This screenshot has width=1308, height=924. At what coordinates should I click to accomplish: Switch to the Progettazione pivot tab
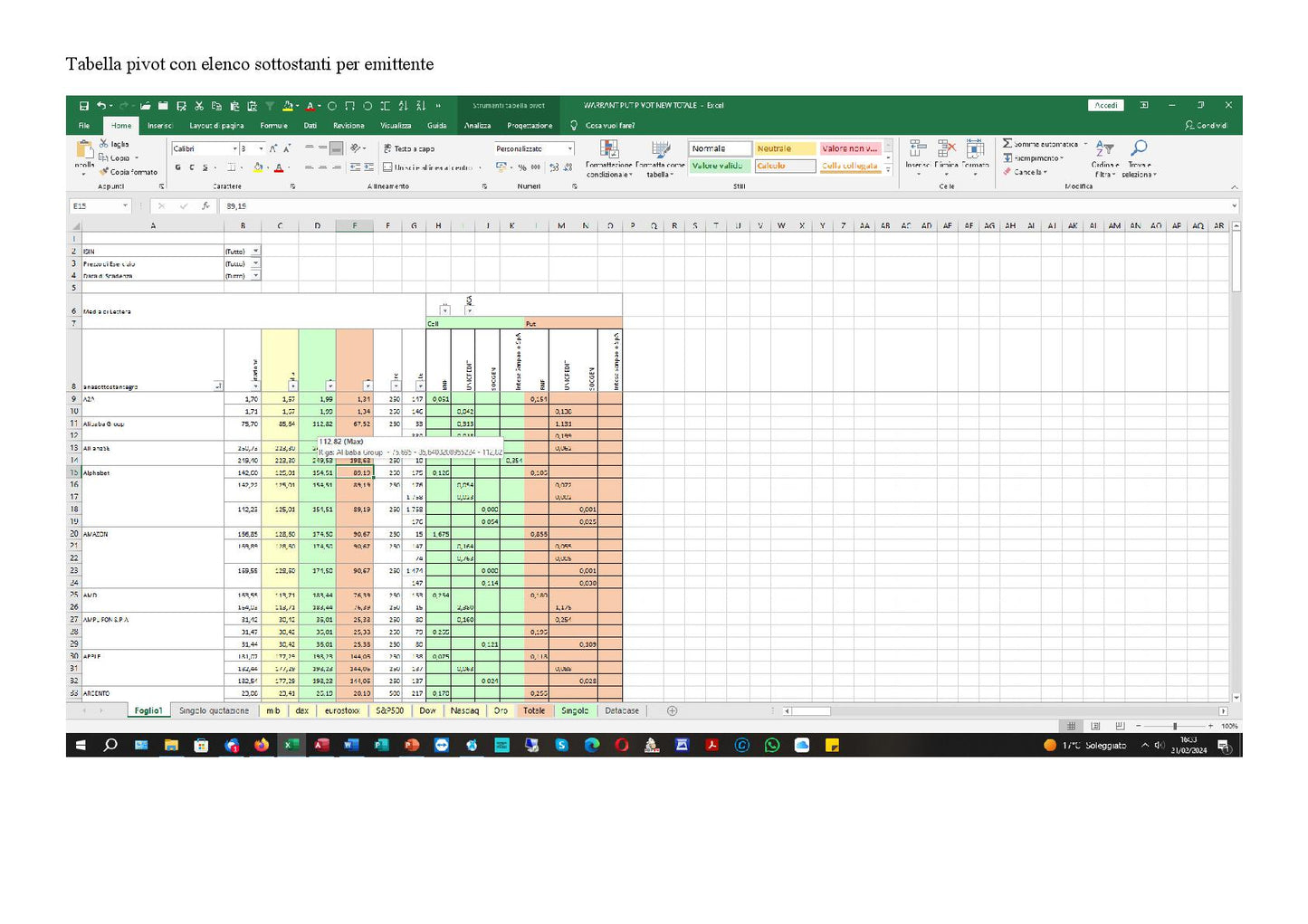[530, 126]
